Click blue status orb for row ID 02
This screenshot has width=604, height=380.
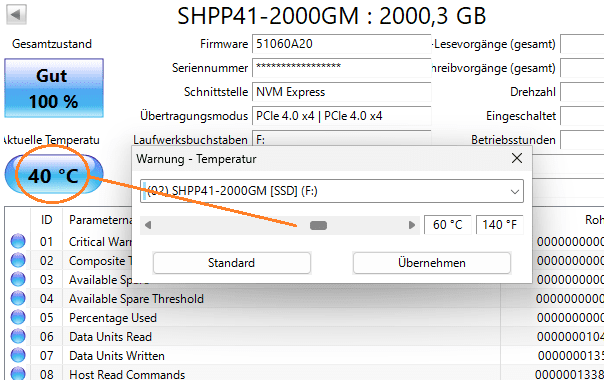[18, 260]
